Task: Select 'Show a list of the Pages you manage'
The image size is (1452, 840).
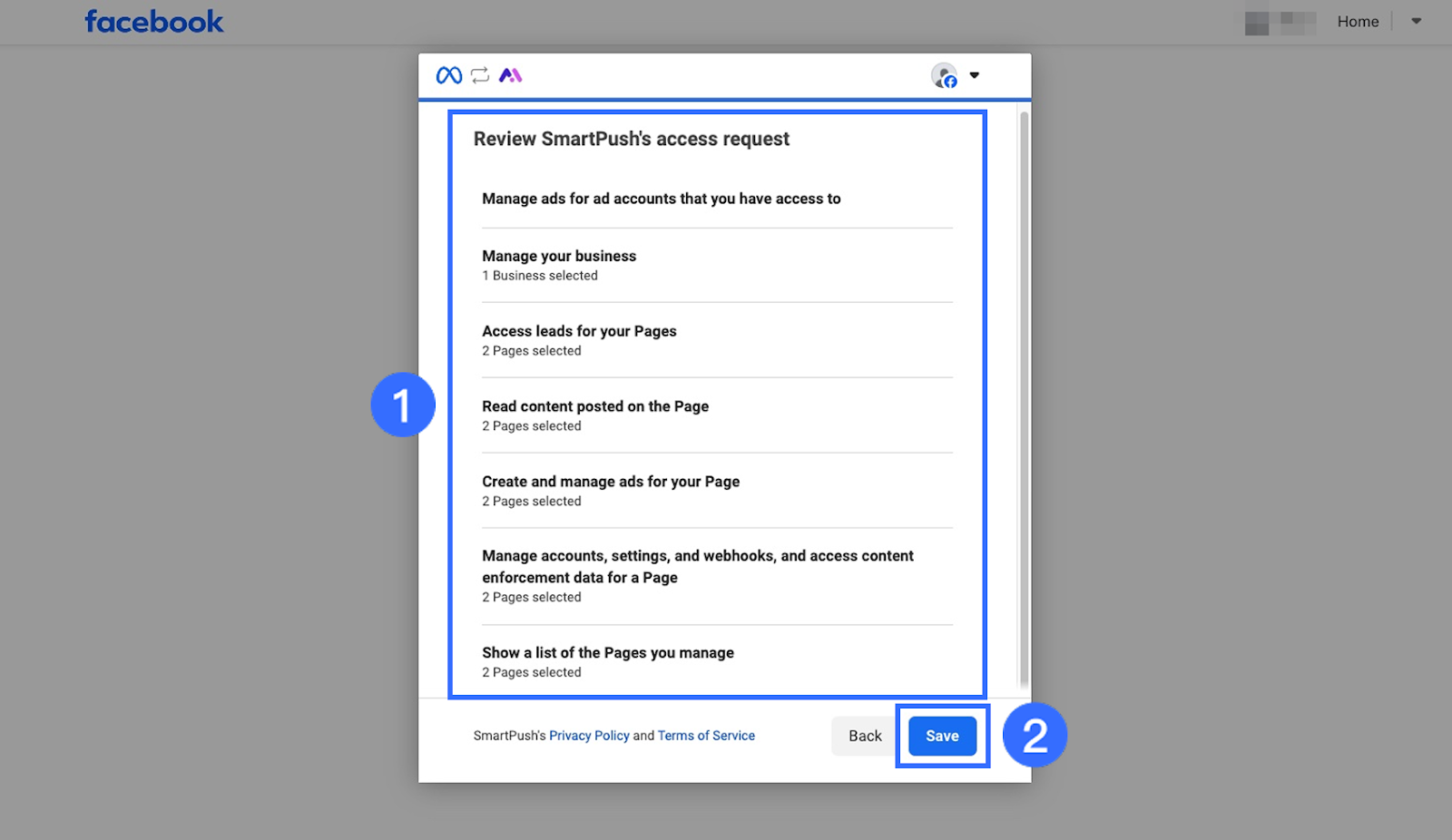Action: click(608, 661)
